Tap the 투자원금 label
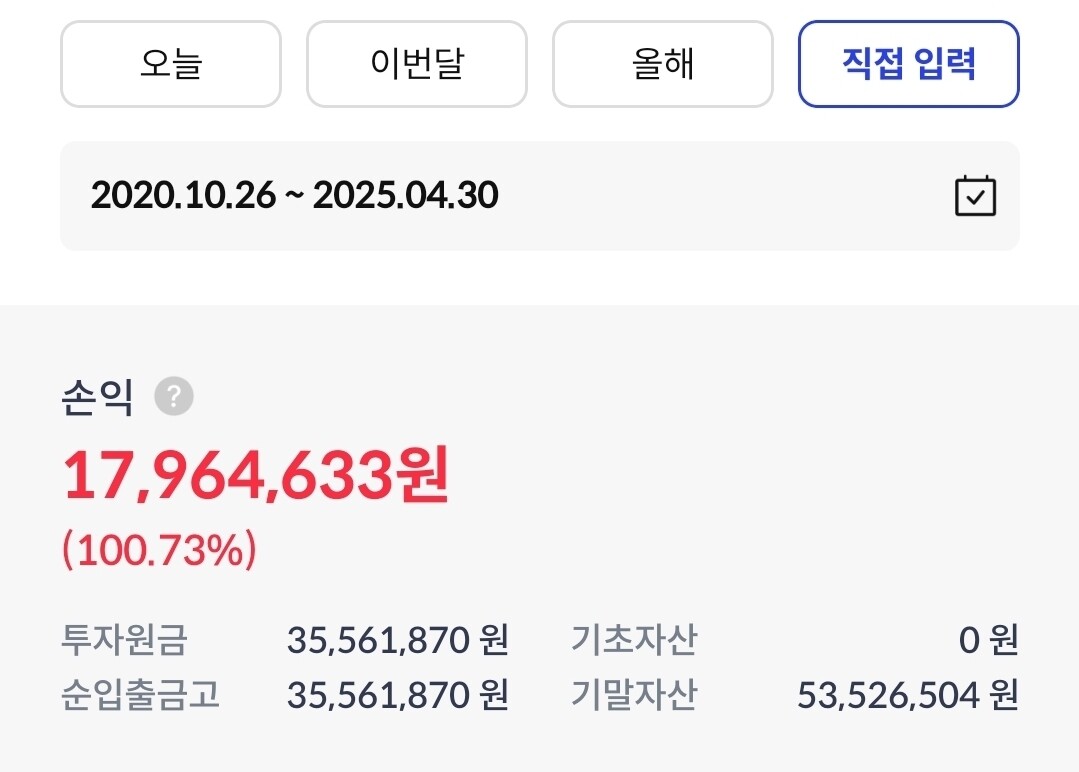 tap(124, 640)
